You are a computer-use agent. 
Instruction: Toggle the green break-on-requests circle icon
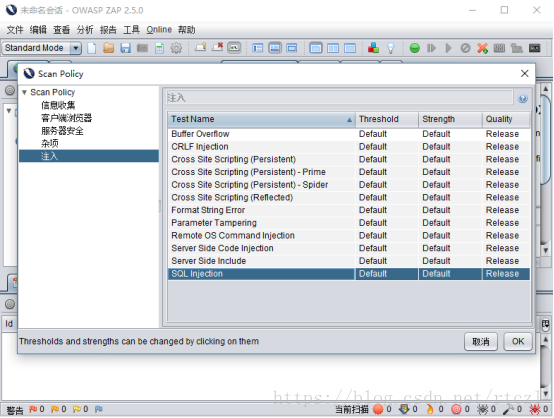(x=415, y=48)
